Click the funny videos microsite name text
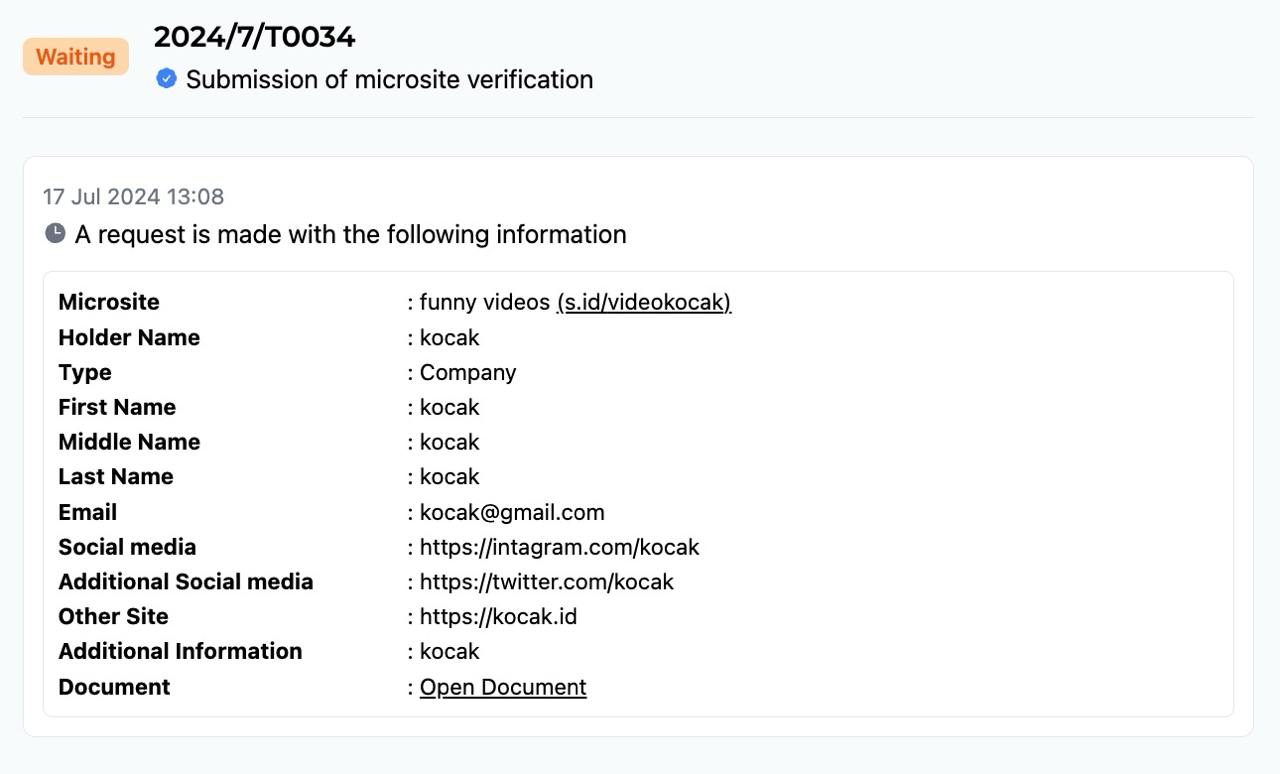Screen dimensions: 1280x774 (x=485, y=302)
